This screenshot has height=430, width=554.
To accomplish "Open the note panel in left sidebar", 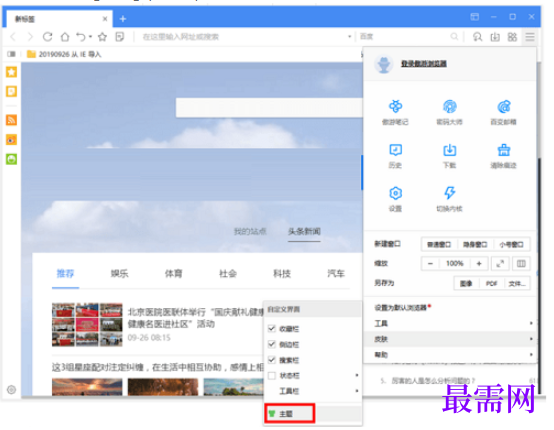I will coord(11,92).
